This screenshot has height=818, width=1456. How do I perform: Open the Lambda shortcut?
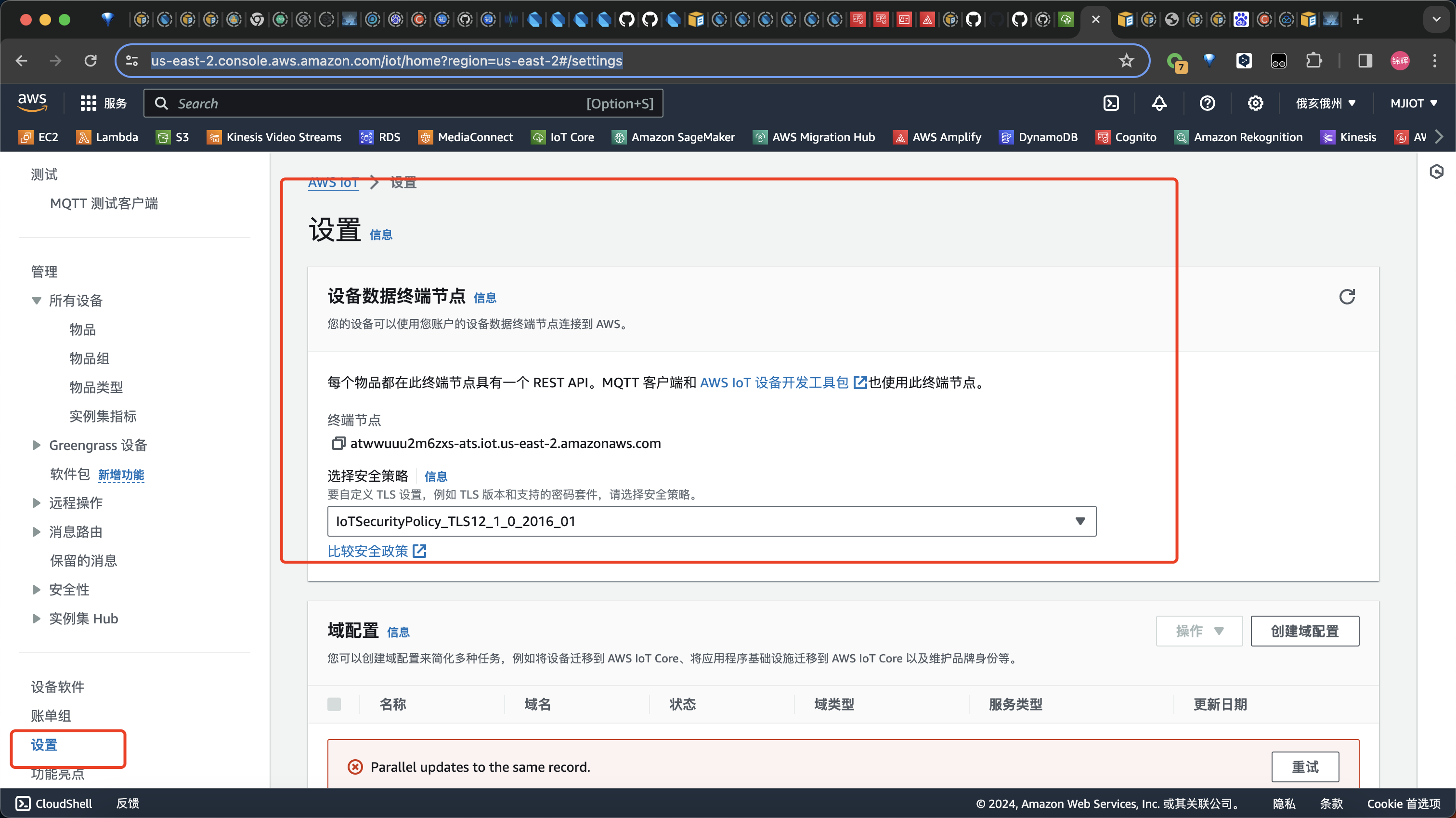point(107,137)
